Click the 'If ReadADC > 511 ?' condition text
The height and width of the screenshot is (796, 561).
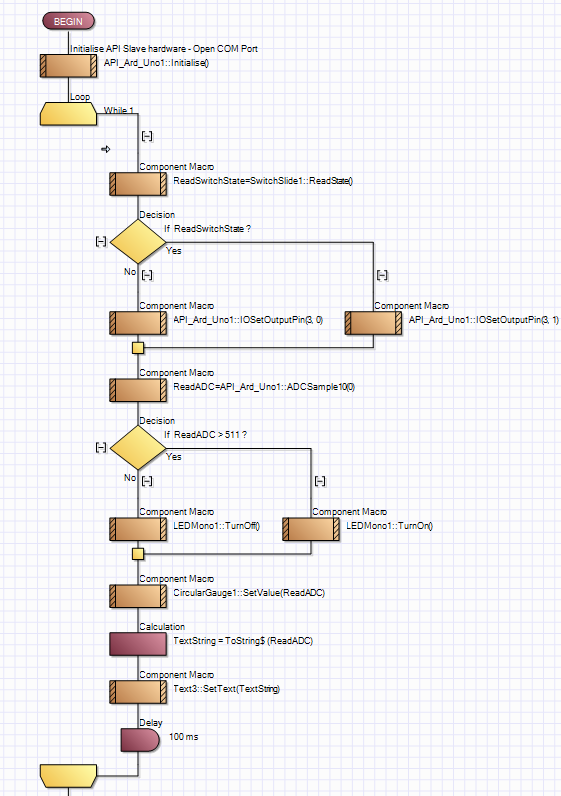point(205,435)
